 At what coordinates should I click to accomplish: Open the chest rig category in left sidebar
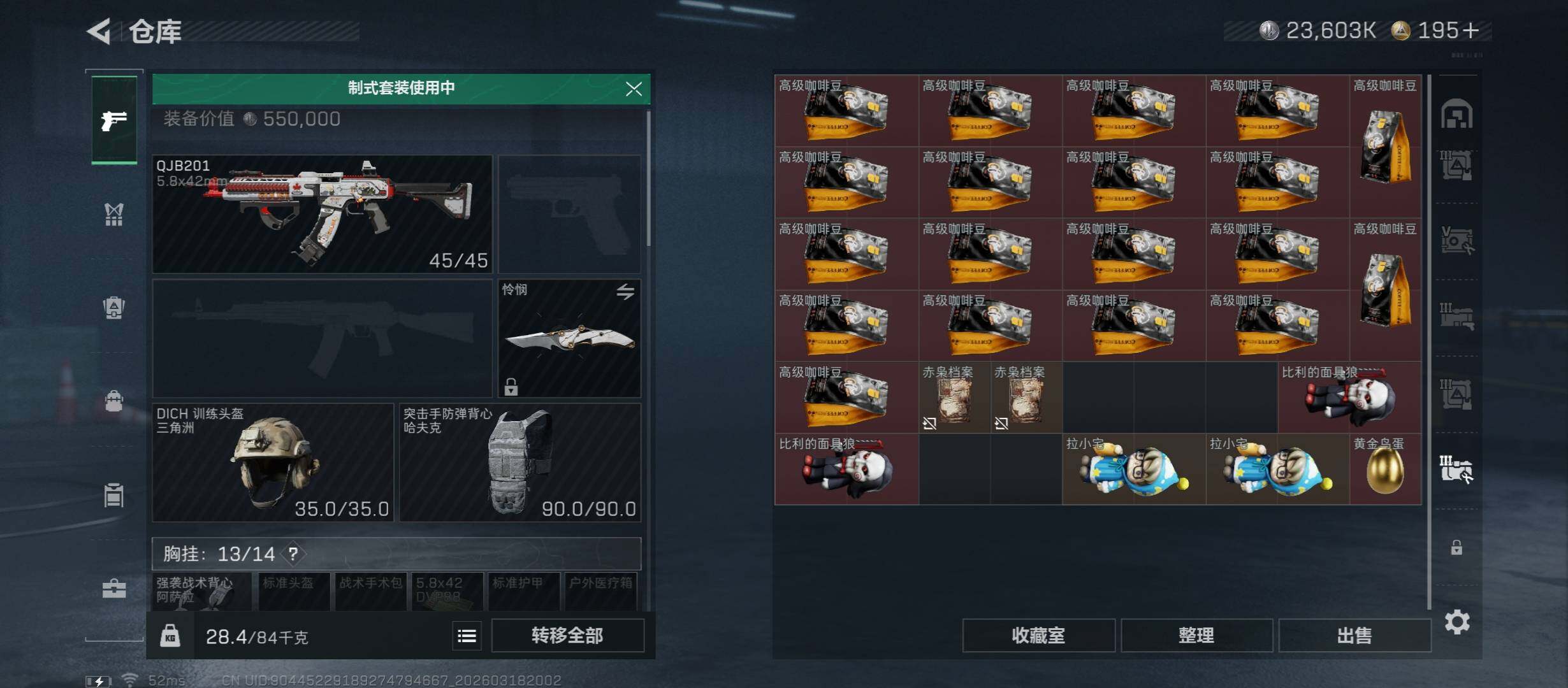point(114,215)
